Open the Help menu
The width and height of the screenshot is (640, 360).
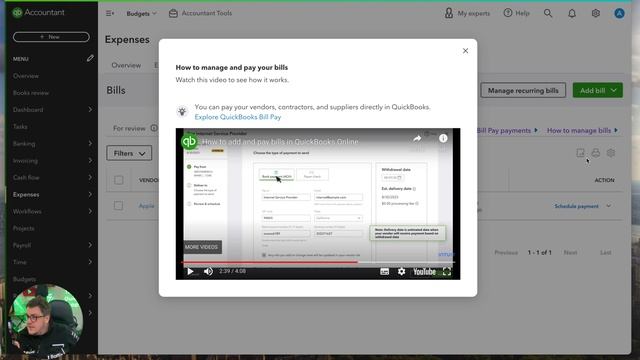[x=516, y=13]
